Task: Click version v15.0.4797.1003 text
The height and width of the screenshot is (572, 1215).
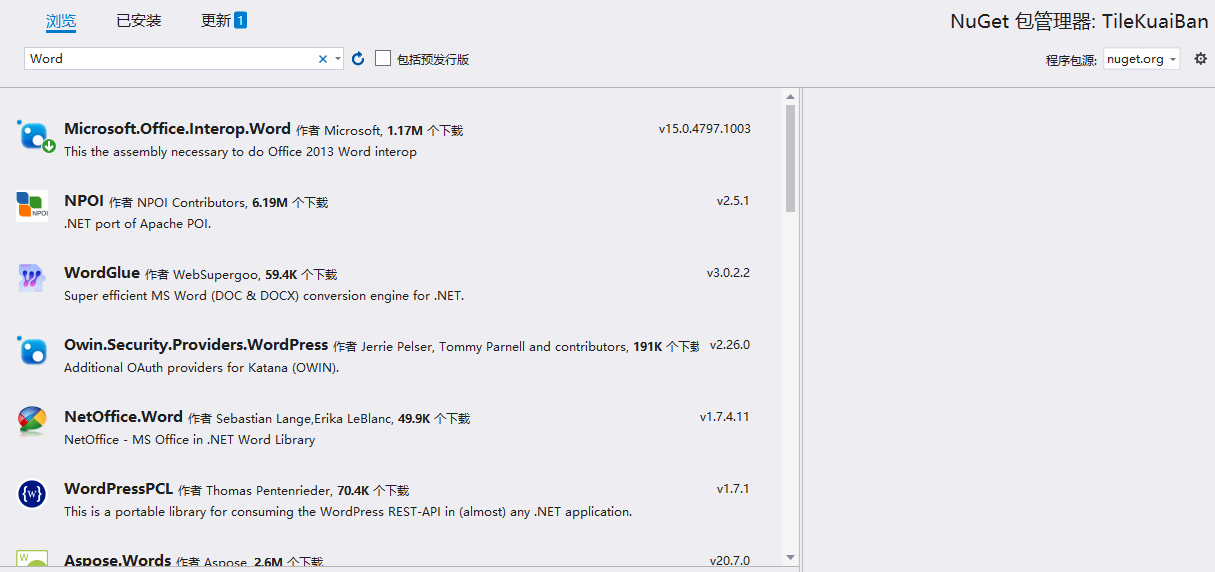Action: click(705, 129)
